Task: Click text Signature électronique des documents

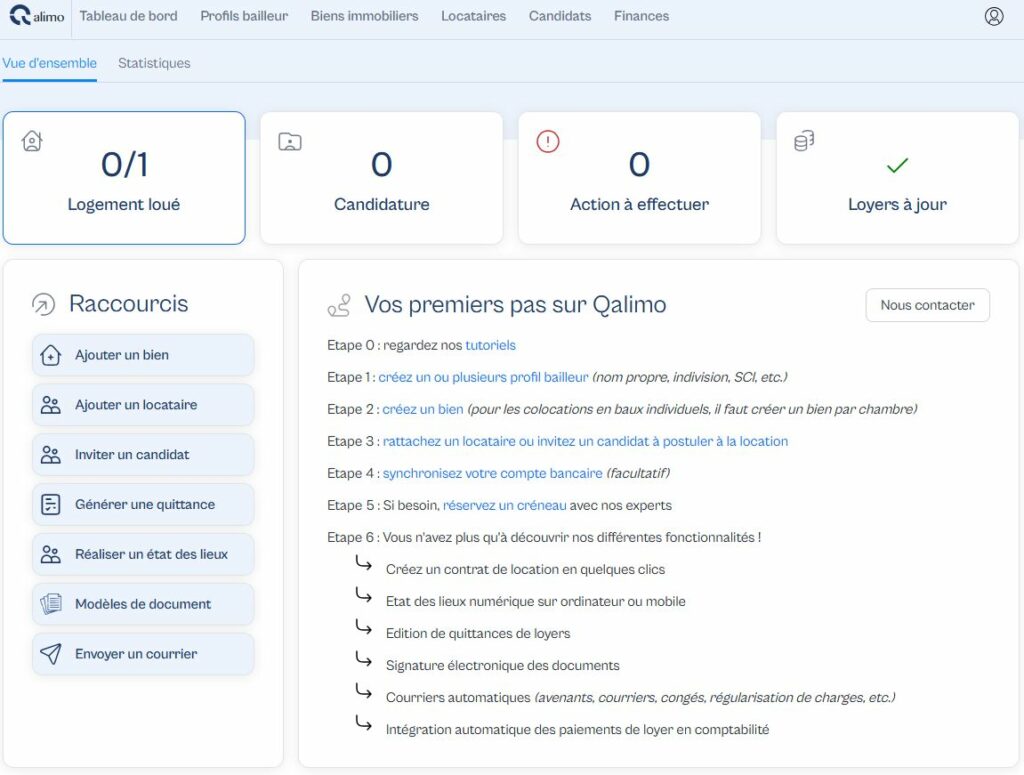Action: 503,665
